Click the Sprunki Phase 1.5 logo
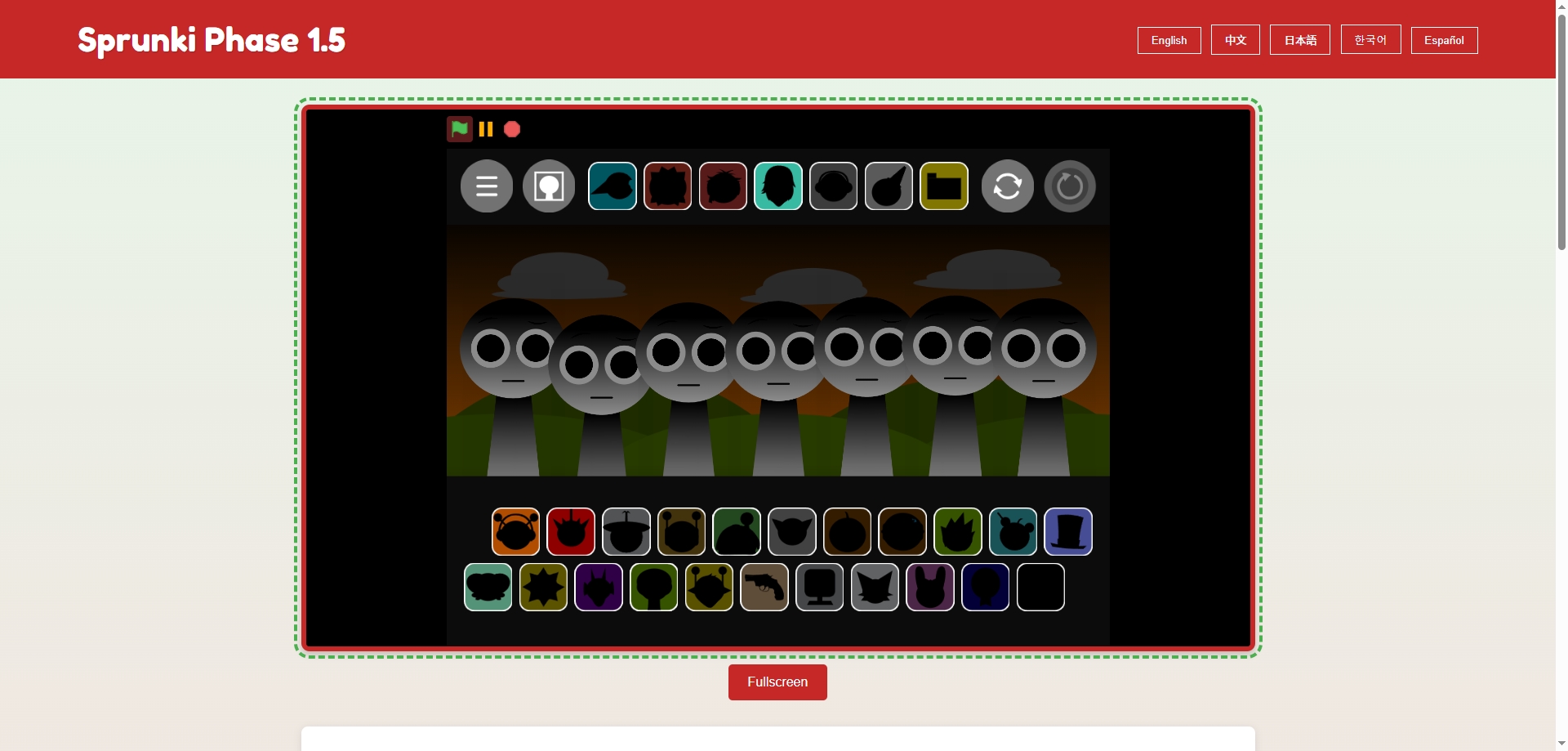 [x=211, y=39]
